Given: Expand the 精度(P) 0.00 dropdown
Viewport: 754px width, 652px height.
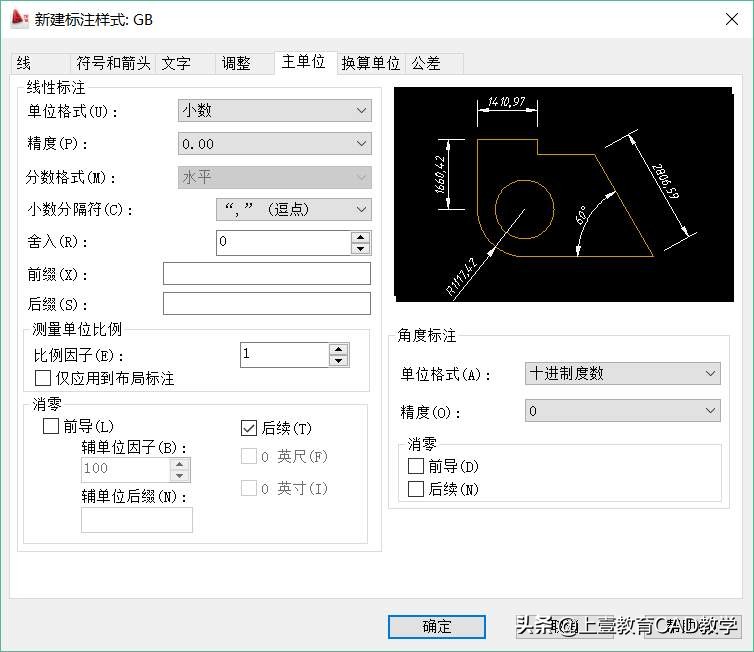Looking at the screenshot, I should [x=275, y=144].
